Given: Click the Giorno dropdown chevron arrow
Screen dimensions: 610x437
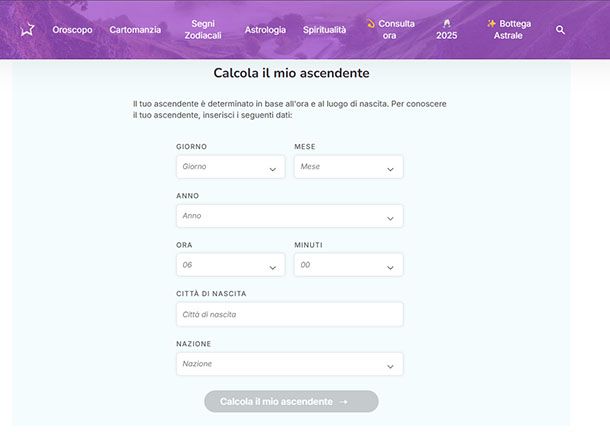Looking at the screenshot, I should point(272,169).
